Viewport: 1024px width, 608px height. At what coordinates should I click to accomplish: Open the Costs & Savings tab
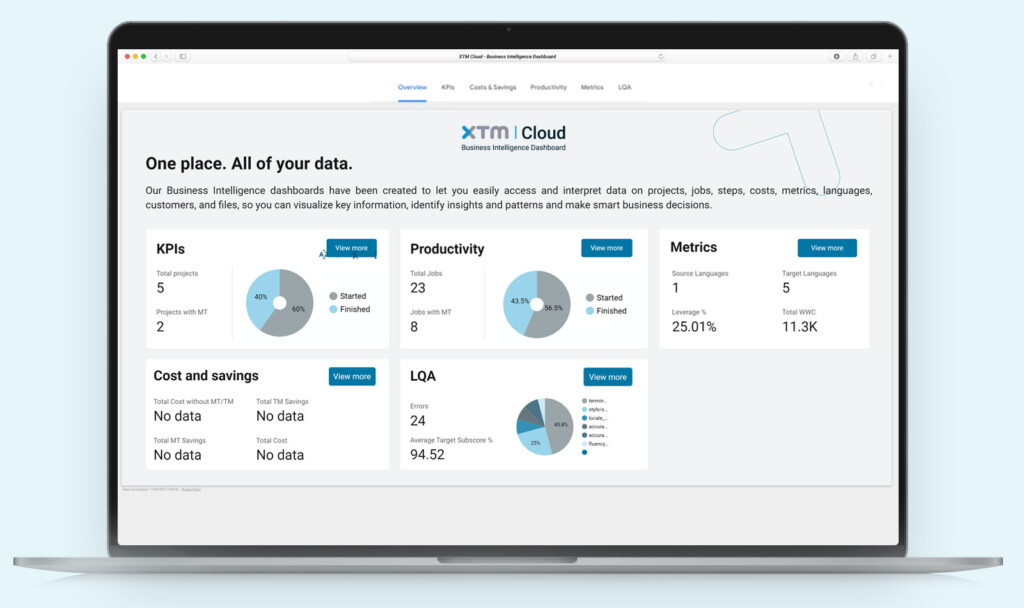click(x=492, y=87)
